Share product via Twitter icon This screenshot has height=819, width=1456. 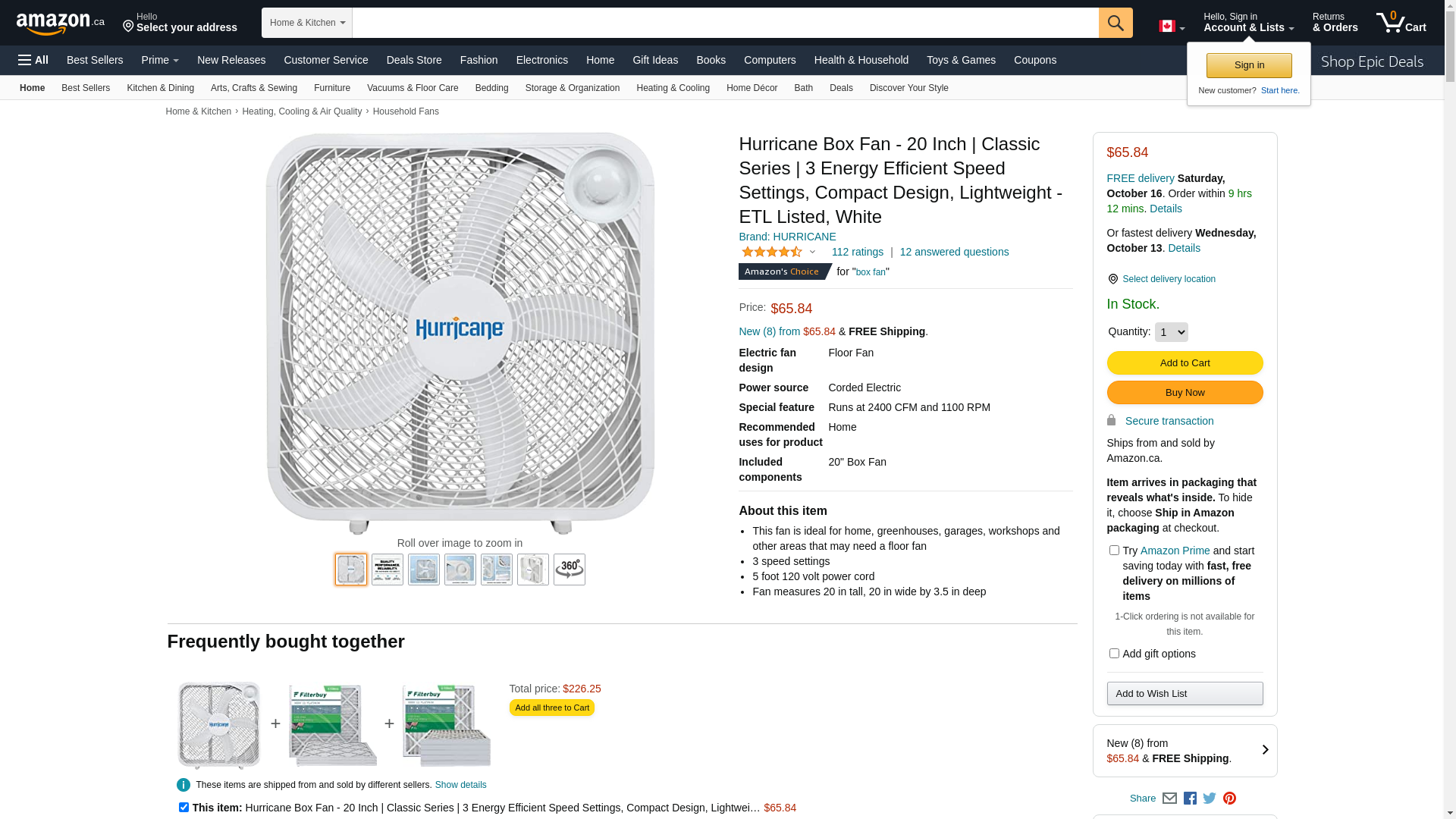point(1210,799)
